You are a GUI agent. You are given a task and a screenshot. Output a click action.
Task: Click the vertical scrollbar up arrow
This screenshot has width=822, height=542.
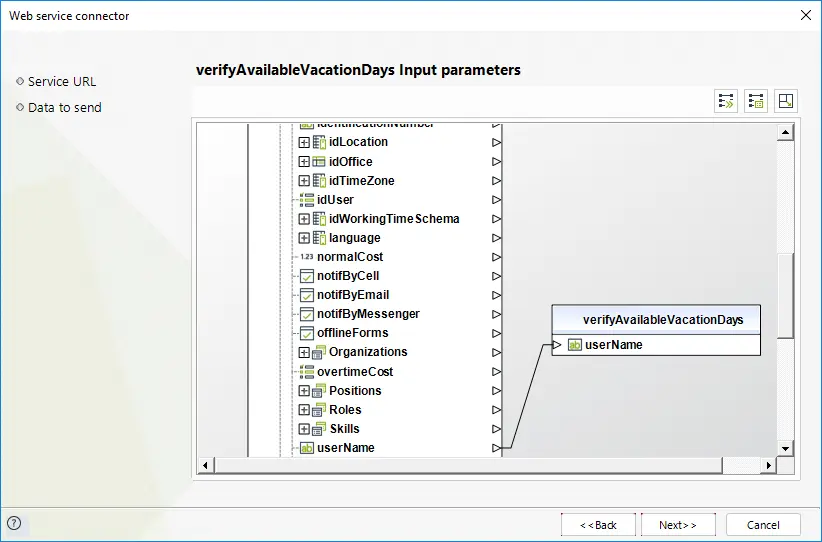point(785,132)
